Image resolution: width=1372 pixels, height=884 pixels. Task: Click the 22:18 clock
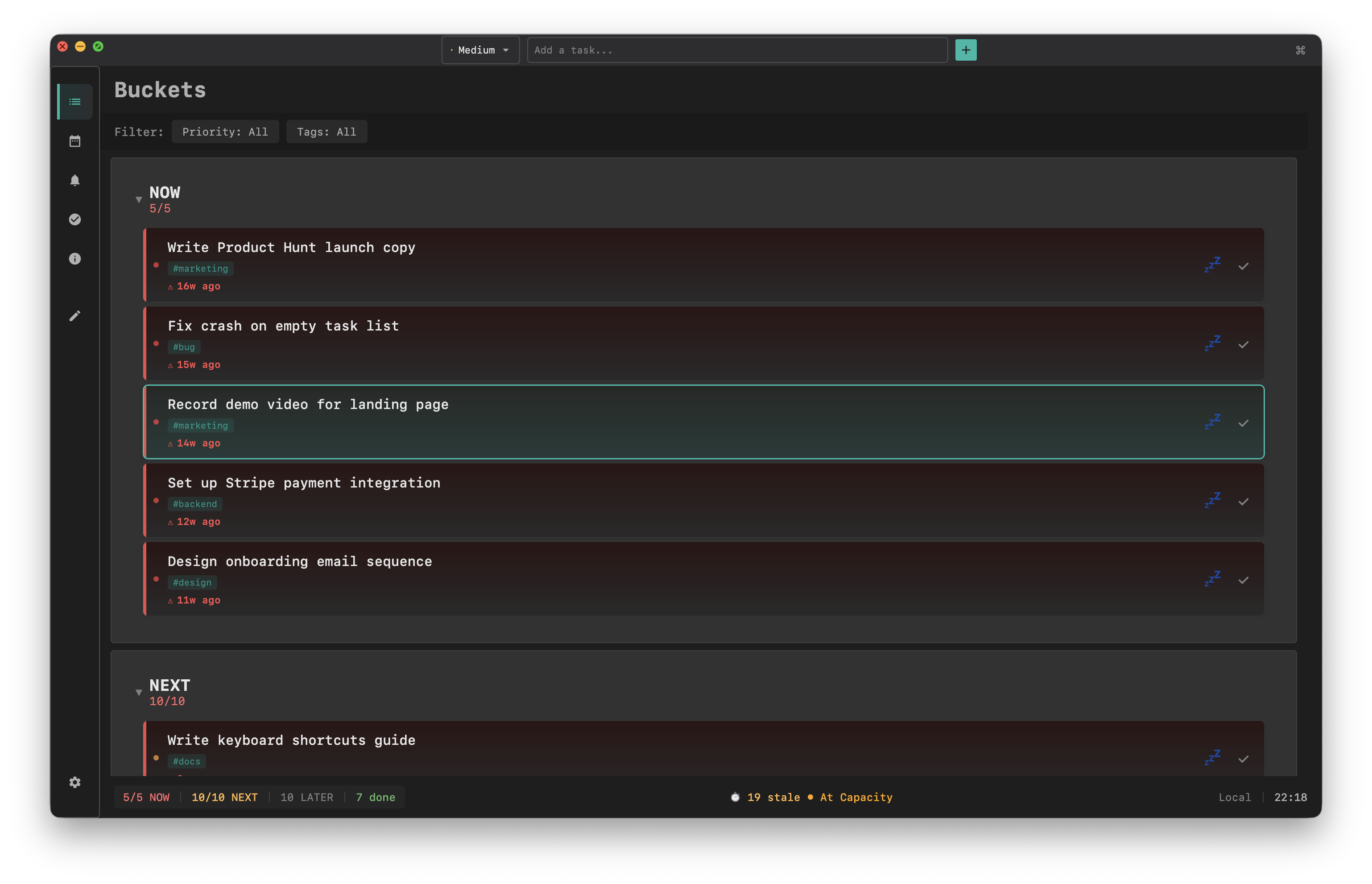point(1290,797)
